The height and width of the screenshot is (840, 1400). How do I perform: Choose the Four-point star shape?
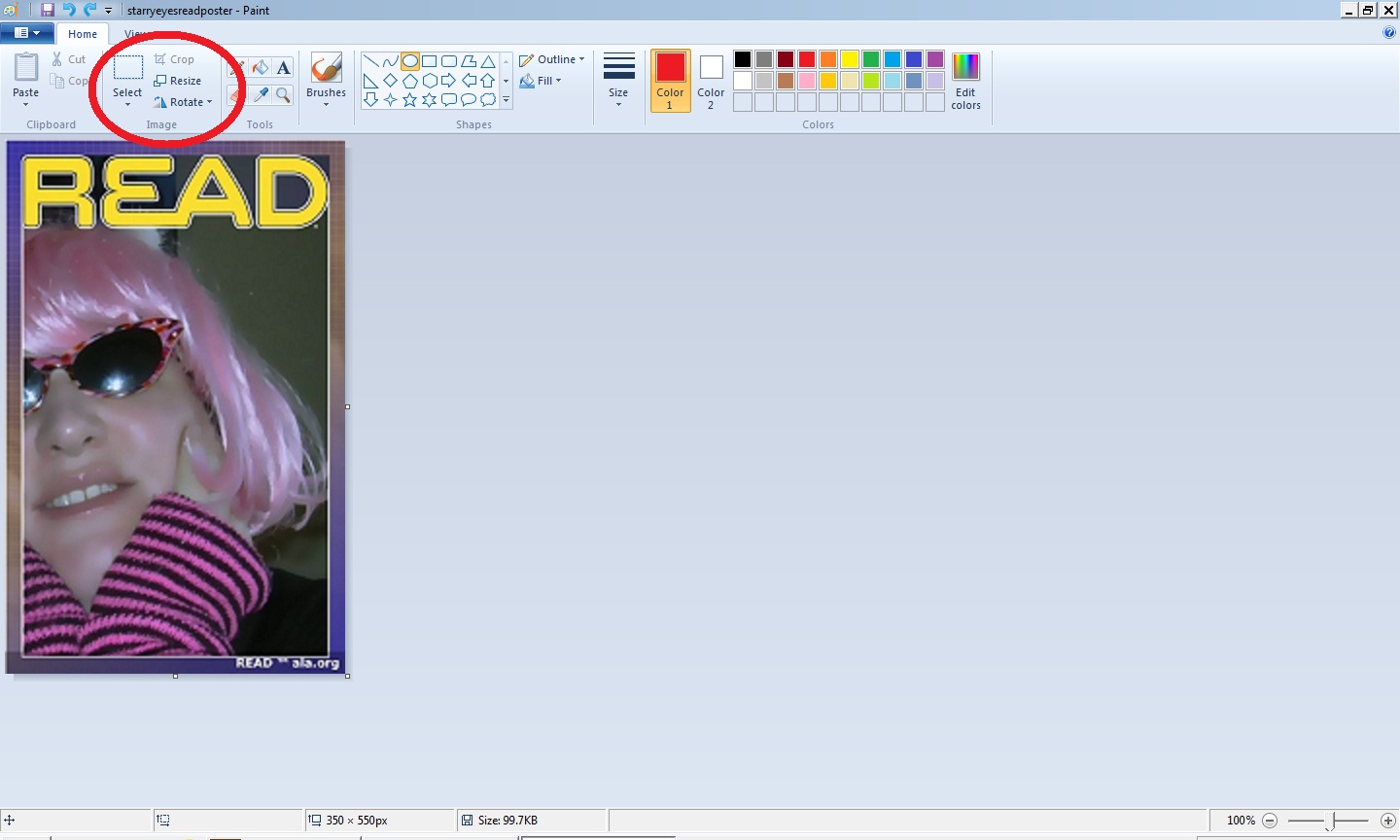tap(390, 100)
